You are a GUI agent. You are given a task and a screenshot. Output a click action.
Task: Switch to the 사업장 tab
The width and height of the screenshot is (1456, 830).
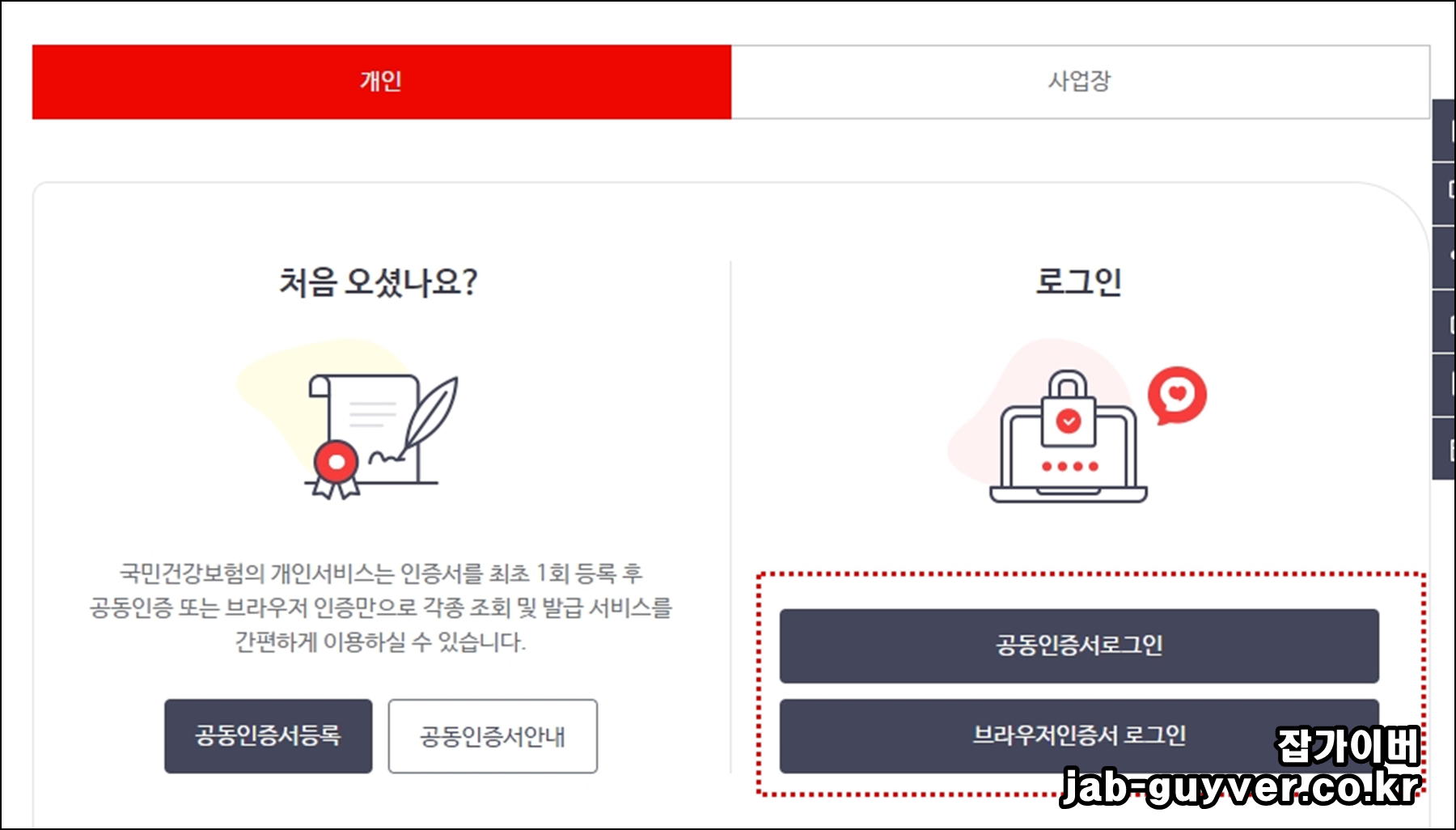[1080, 82]
